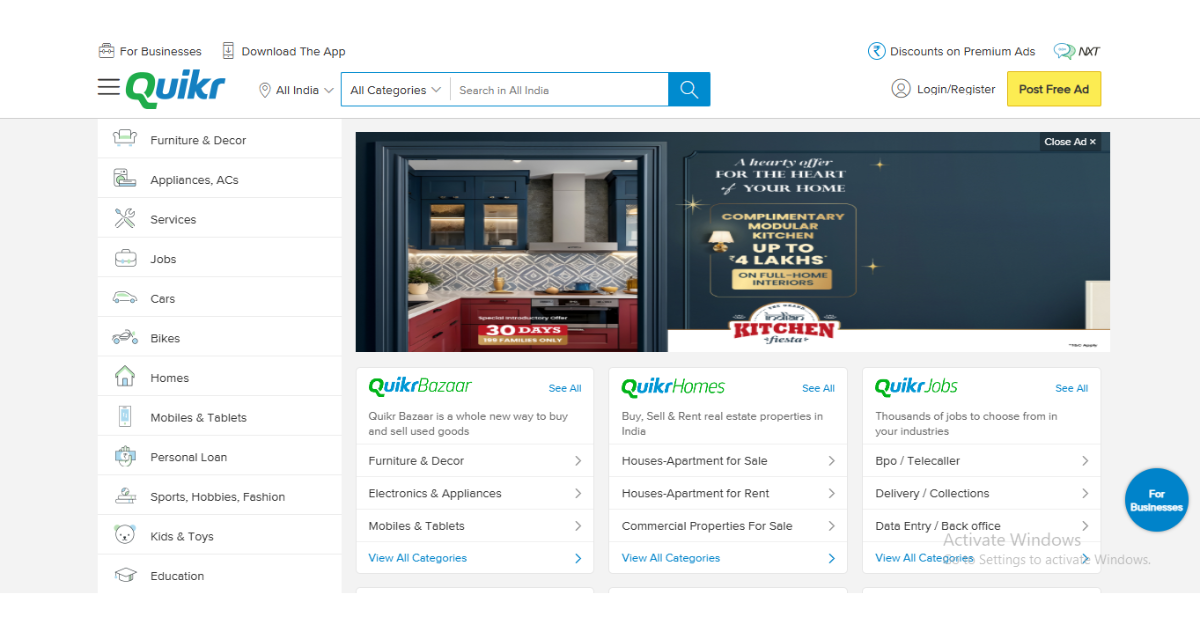Viewport: 1200px width, 628px height.
Task: Expand Houses-Apartment for Sale row
Action: pyautogui.click(x=728, y=461)
